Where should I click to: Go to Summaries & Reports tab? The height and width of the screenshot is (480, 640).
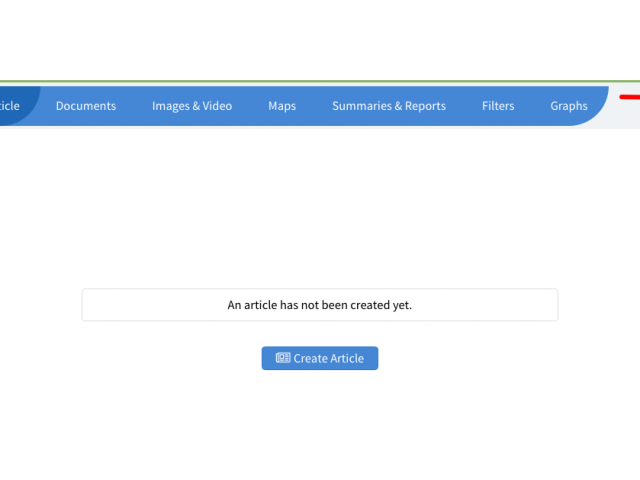point(389,106)
